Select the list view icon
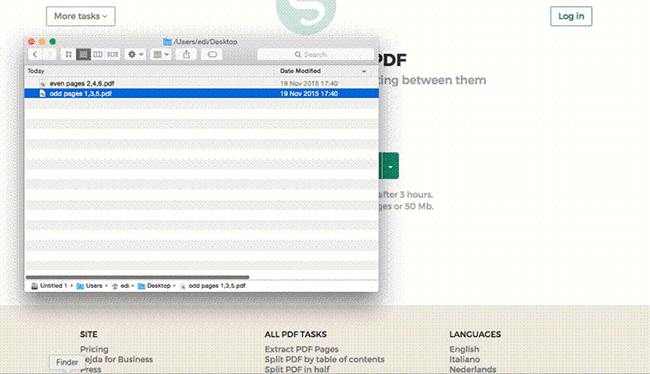Viewport: 650px width, 374px height. tap(83, 54)
